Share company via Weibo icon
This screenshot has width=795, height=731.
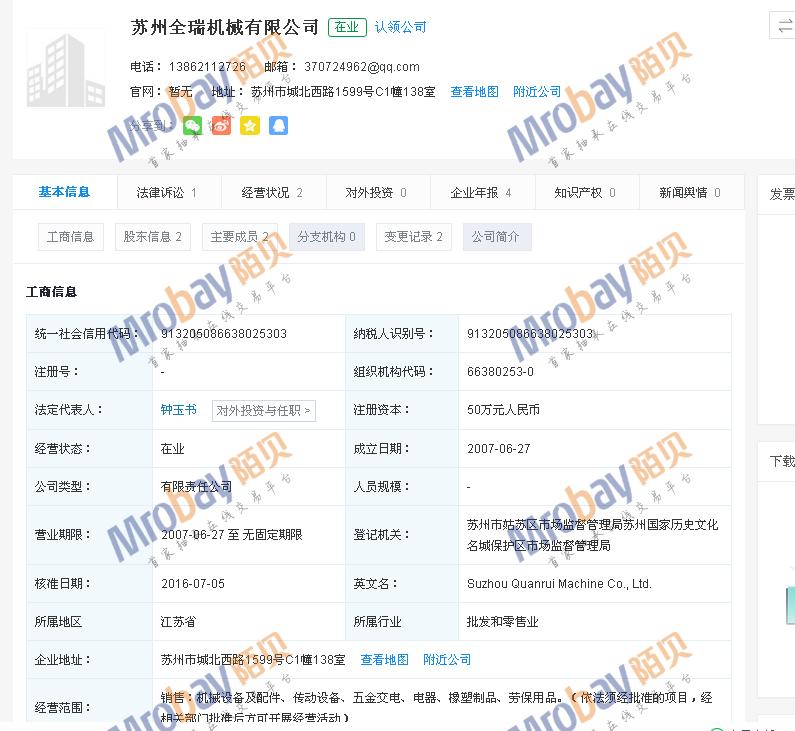(221, 126)
